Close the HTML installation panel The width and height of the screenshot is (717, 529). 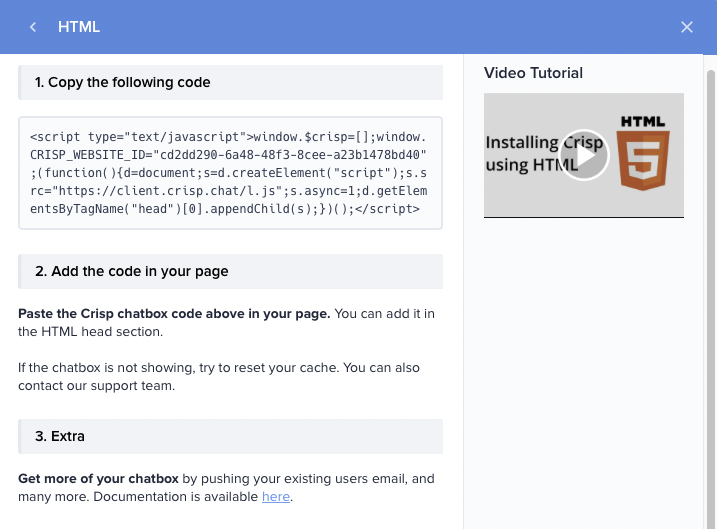click(686, 27)
